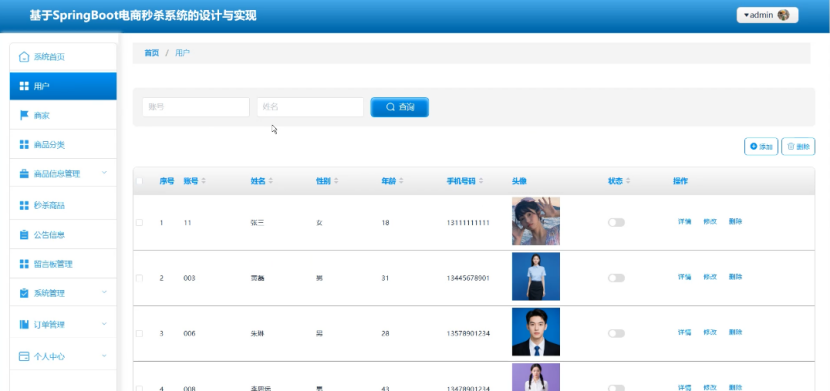The image size is (830, 391).
Task: Click 张三's avatar photo thumbnail
Action: [x=536, y=221]
